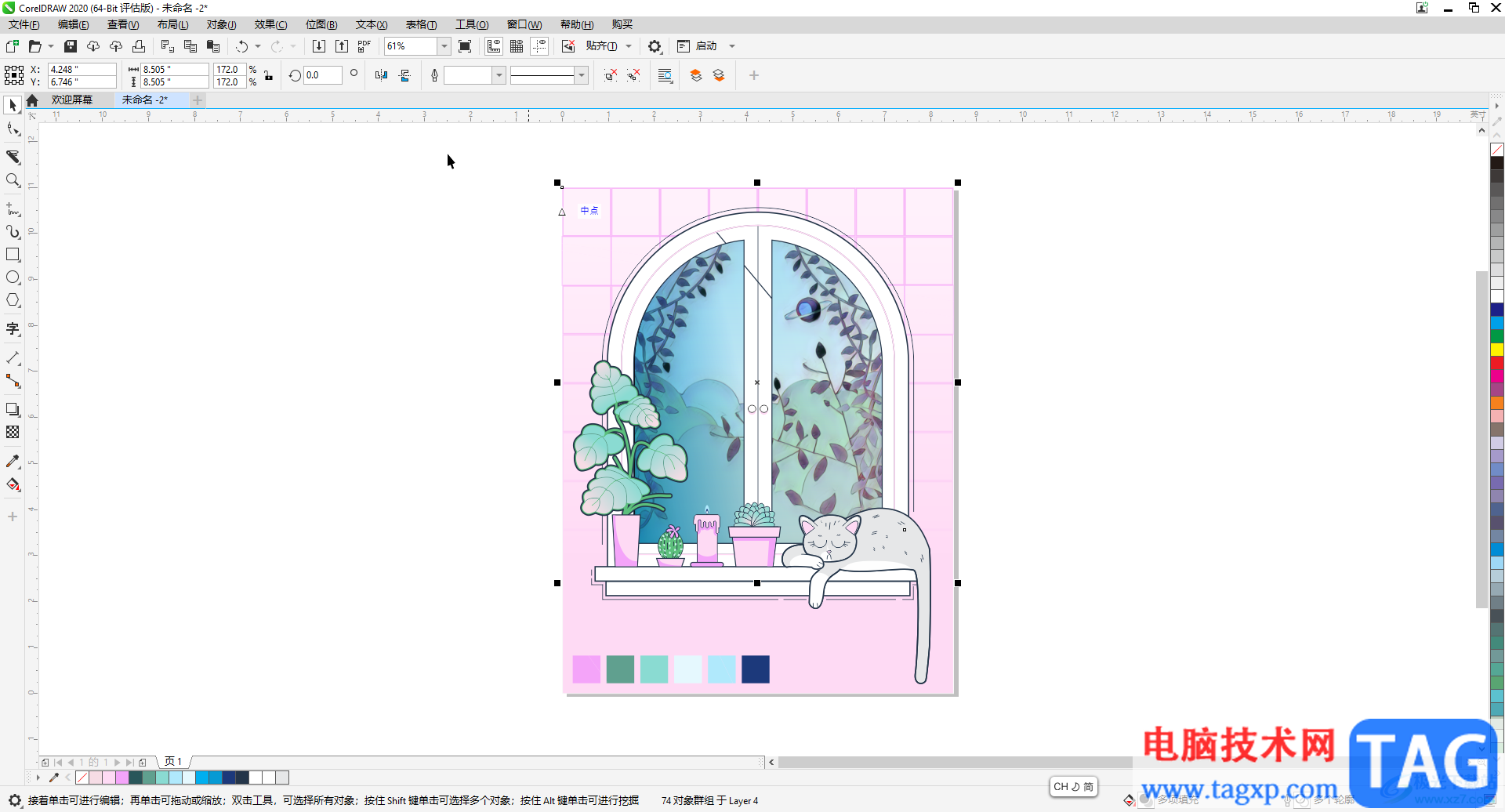Go to the home screen icon
Viewport: 1505px width, 812px height.
[x=32, y=100]
